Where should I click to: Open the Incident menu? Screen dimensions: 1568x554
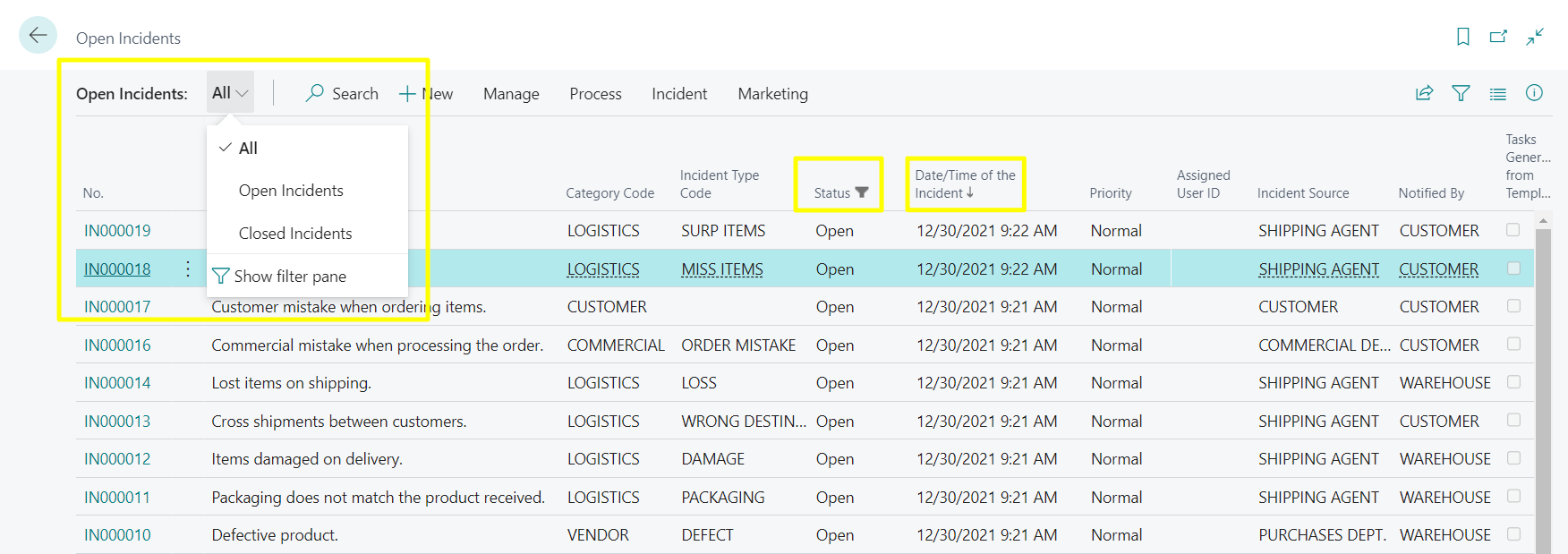click(679, 94)
